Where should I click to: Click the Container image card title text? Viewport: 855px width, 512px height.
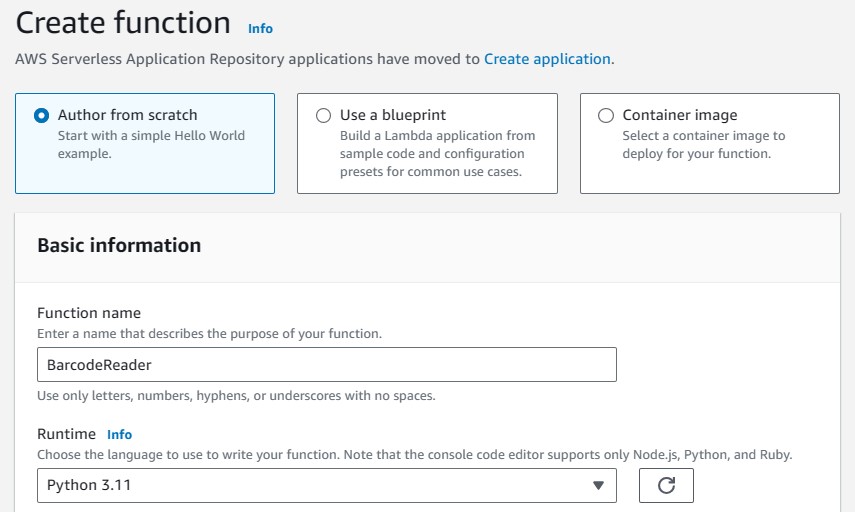pos(679,115)
